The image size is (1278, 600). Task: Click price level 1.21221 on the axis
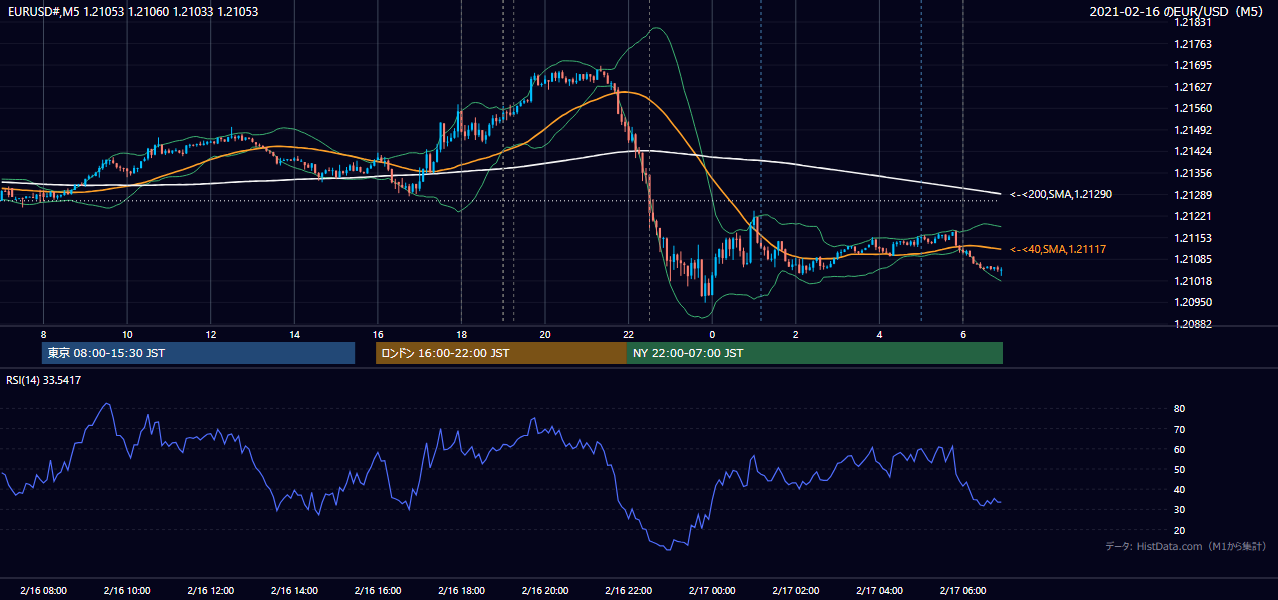point(1194,216)
